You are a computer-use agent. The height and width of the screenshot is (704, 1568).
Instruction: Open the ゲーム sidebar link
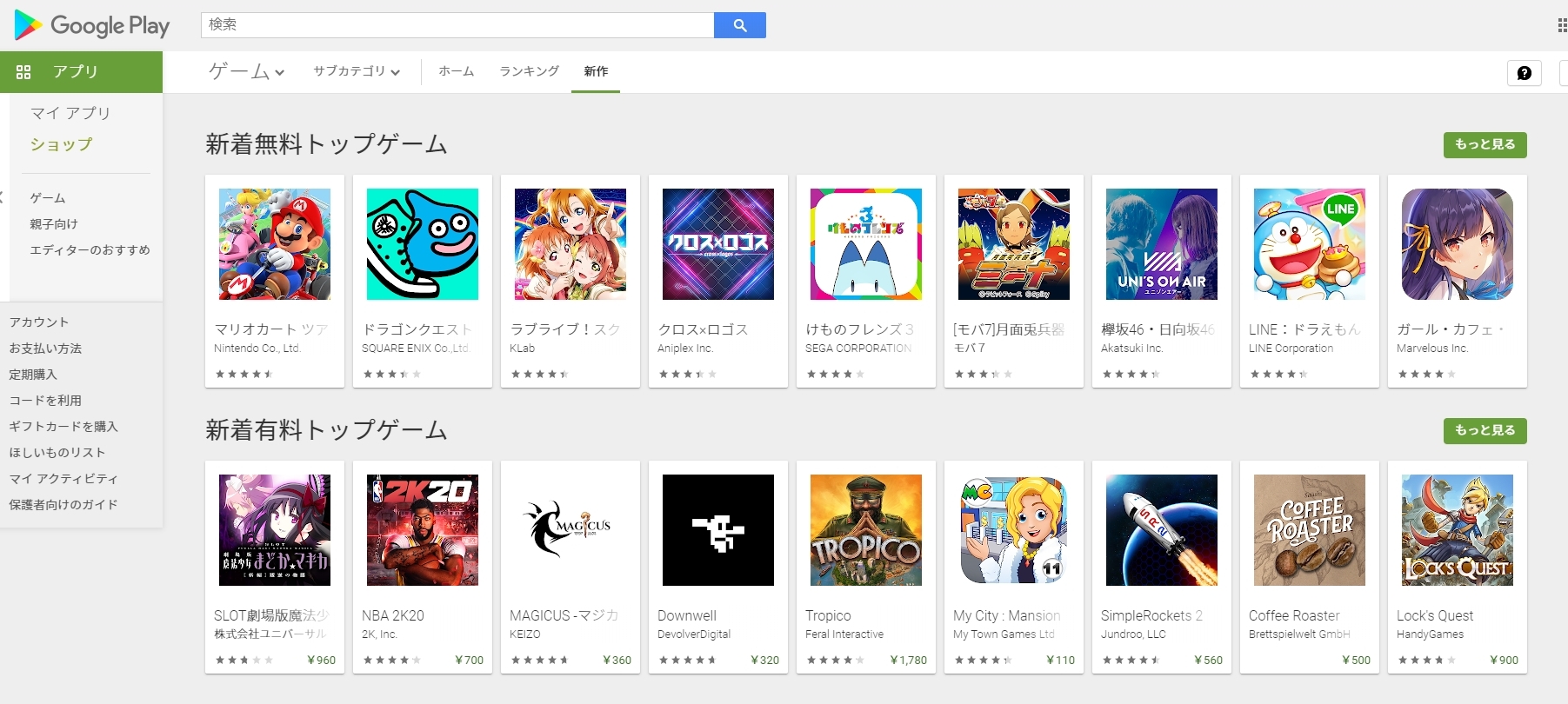tap(48, 198)
